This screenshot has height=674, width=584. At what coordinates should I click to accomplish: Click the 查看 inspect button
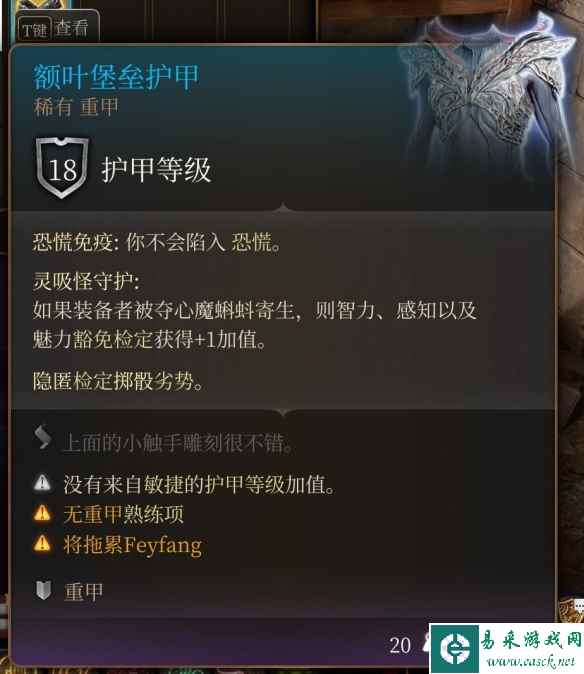pyautogui.click(x=71, y=28)
